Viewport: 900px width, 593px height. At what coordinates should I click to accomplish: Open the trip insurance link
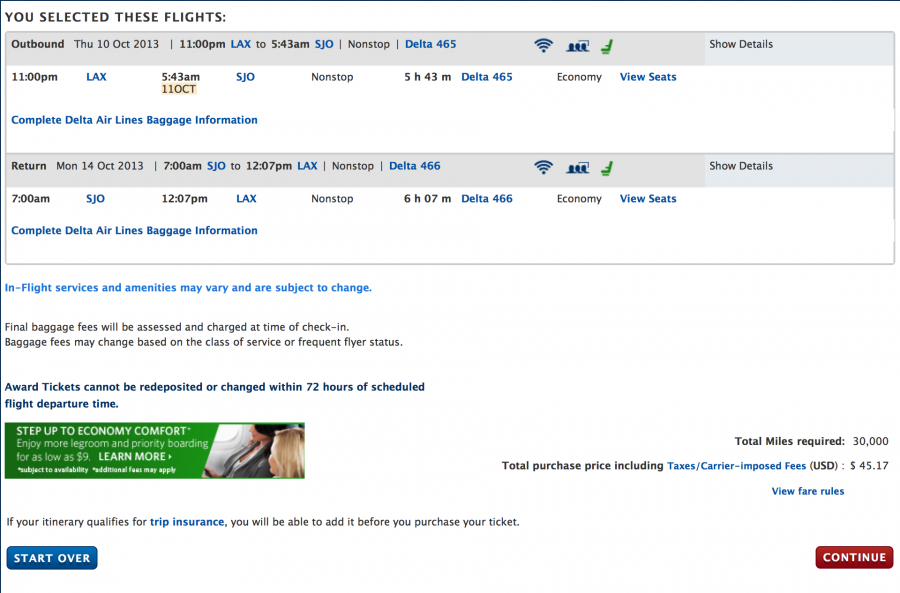tap(188, 522)
